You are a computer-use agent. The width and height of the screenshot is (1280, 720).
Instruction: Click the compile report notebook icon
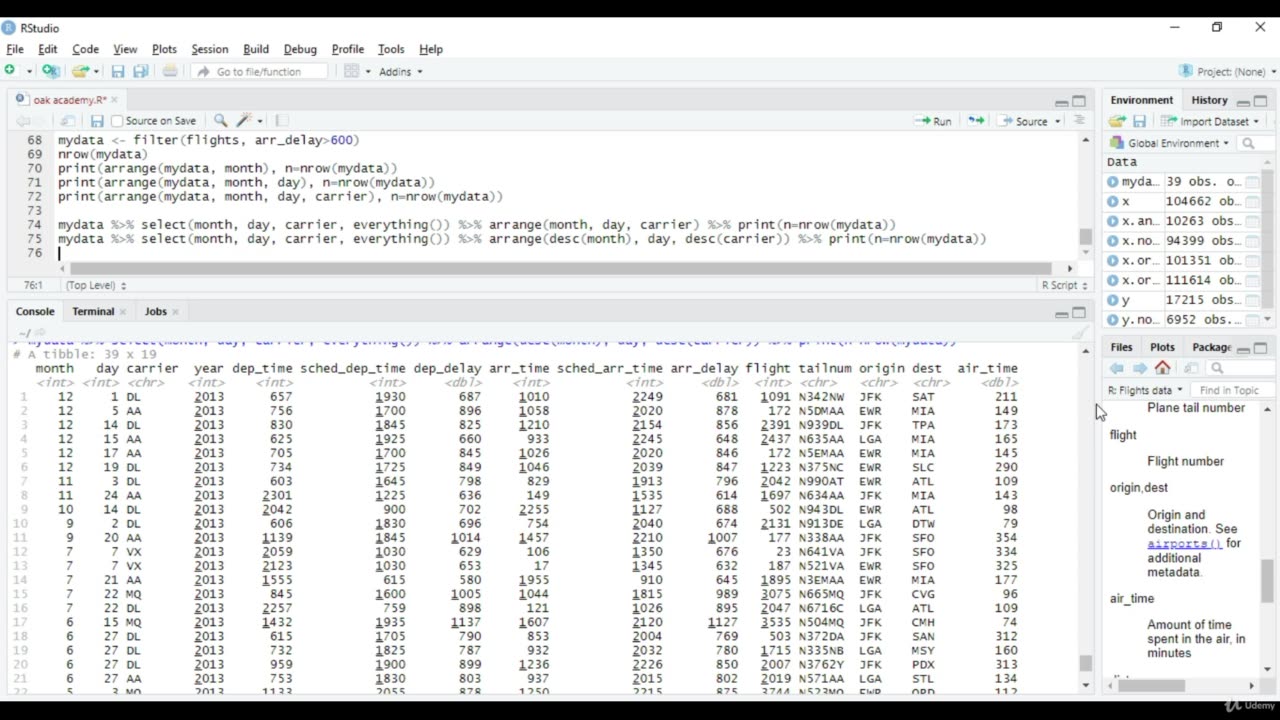[x=282, y=121]
